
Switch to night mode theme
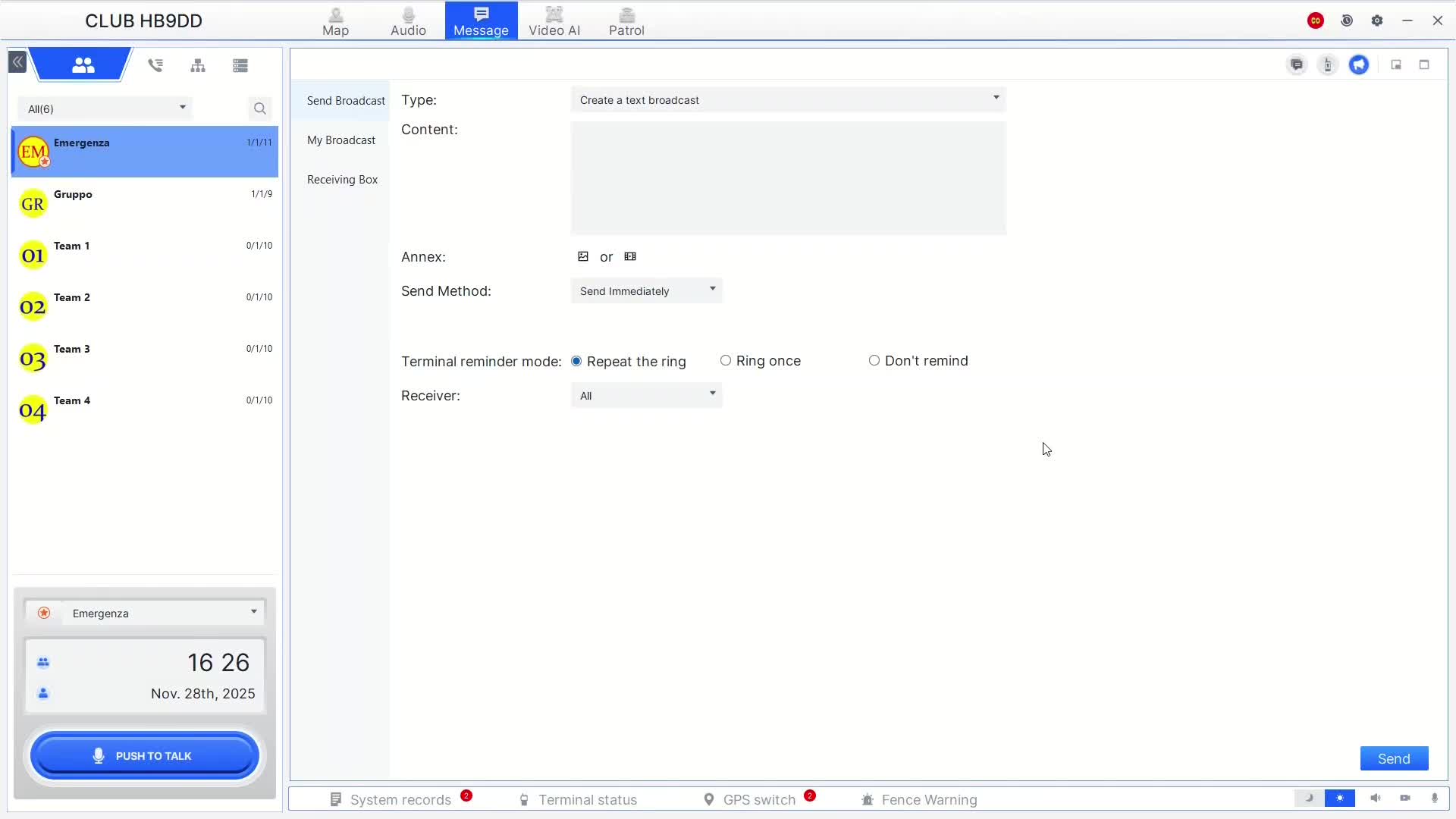(1309, 798)
